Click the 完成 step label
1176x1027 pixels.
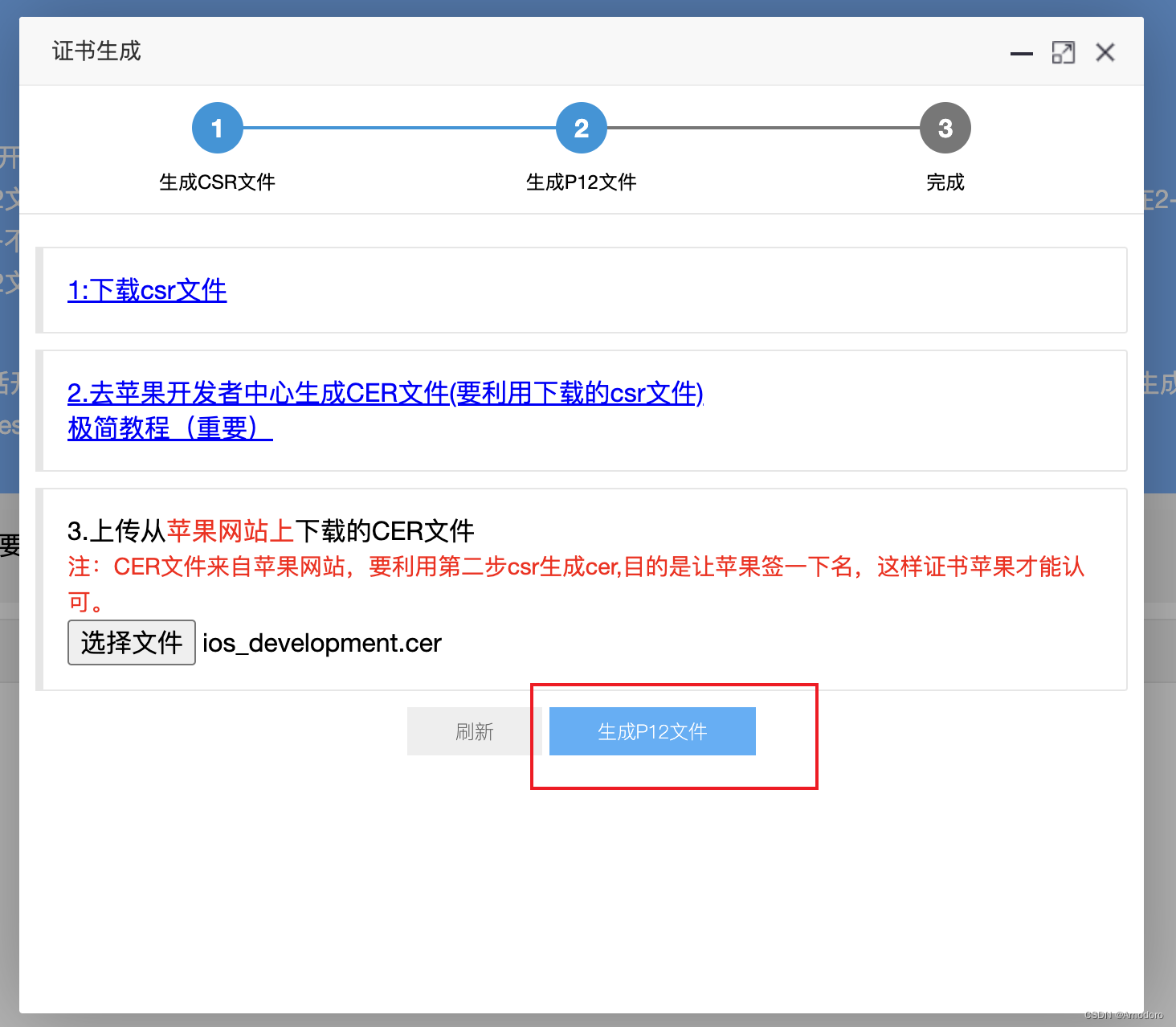pos(945,182)
